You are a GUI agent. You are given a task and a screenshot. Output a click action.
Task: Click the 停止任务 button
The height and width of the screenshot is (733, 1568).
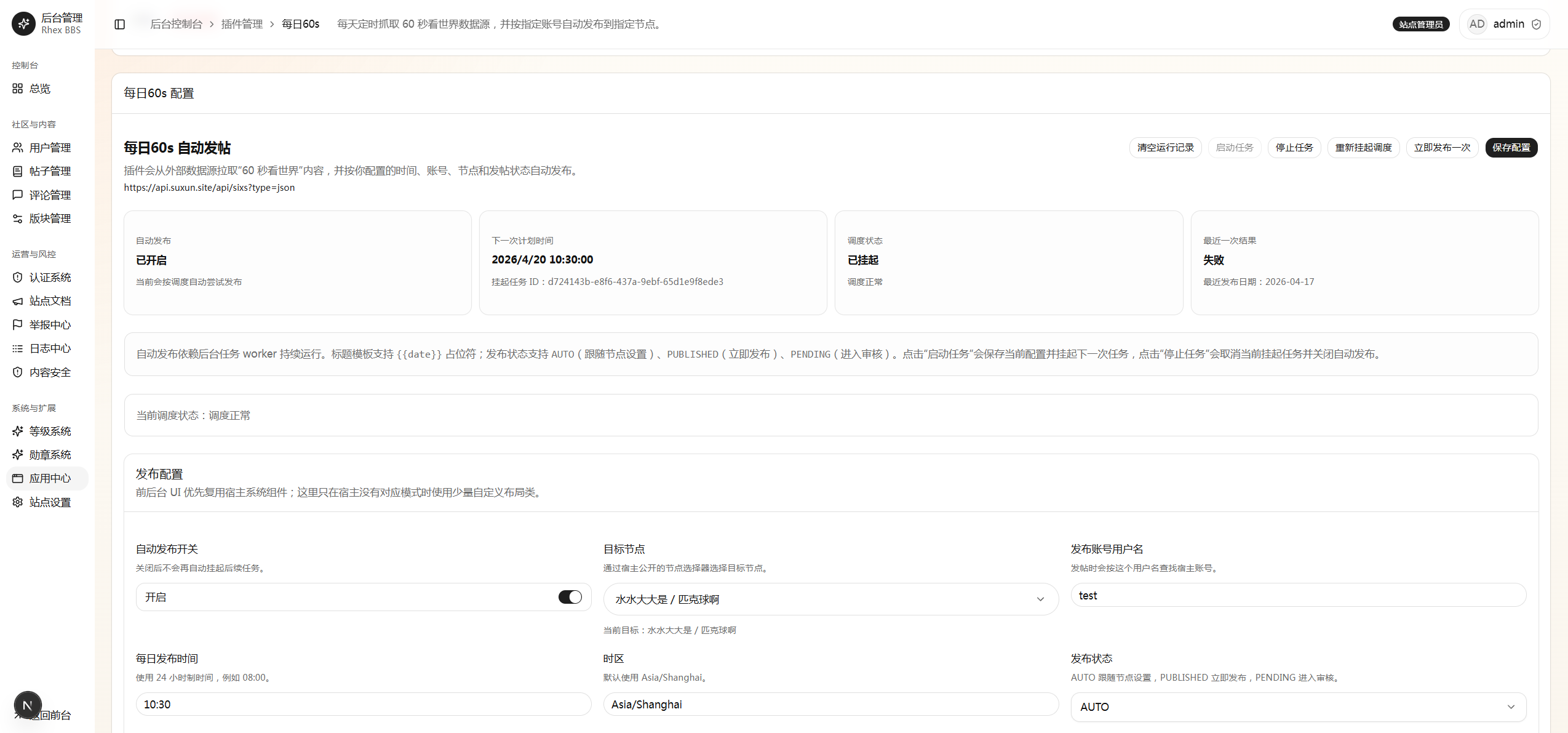tap(1294, 148)
